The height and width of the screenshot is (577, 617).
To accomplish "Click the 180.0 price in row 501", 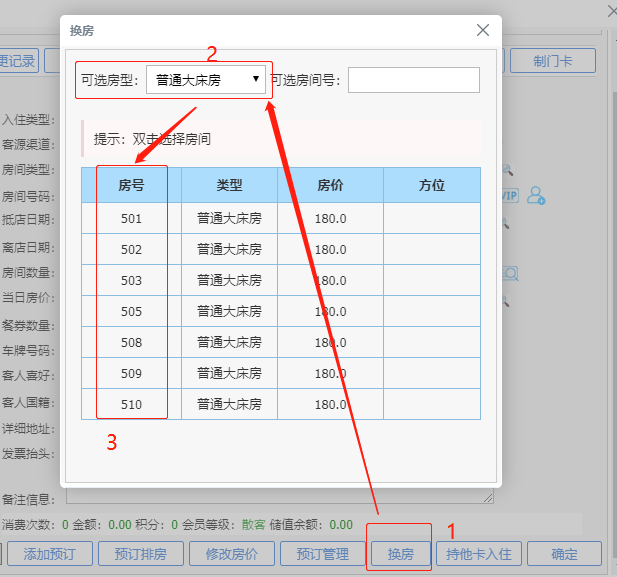I will click(331, 218).
